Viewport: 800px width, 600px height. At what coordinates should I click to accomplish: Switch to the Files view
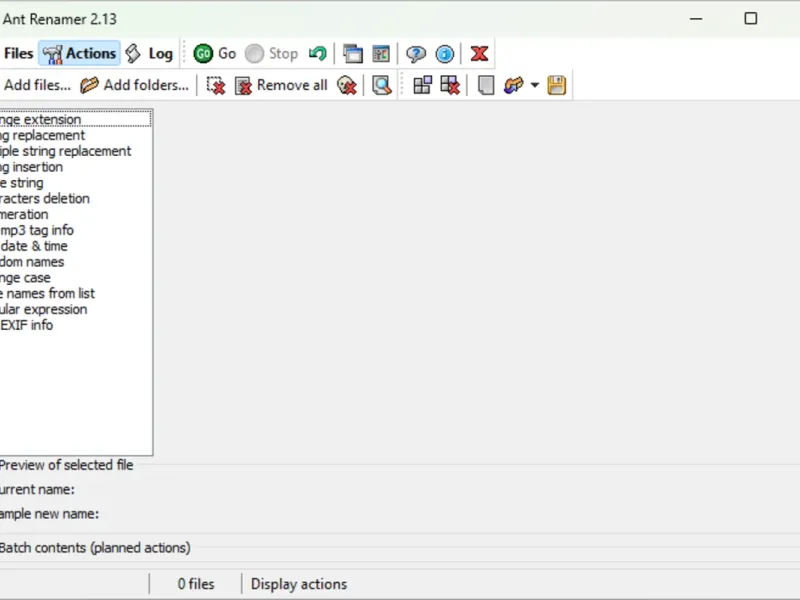[x=17, y=53]
